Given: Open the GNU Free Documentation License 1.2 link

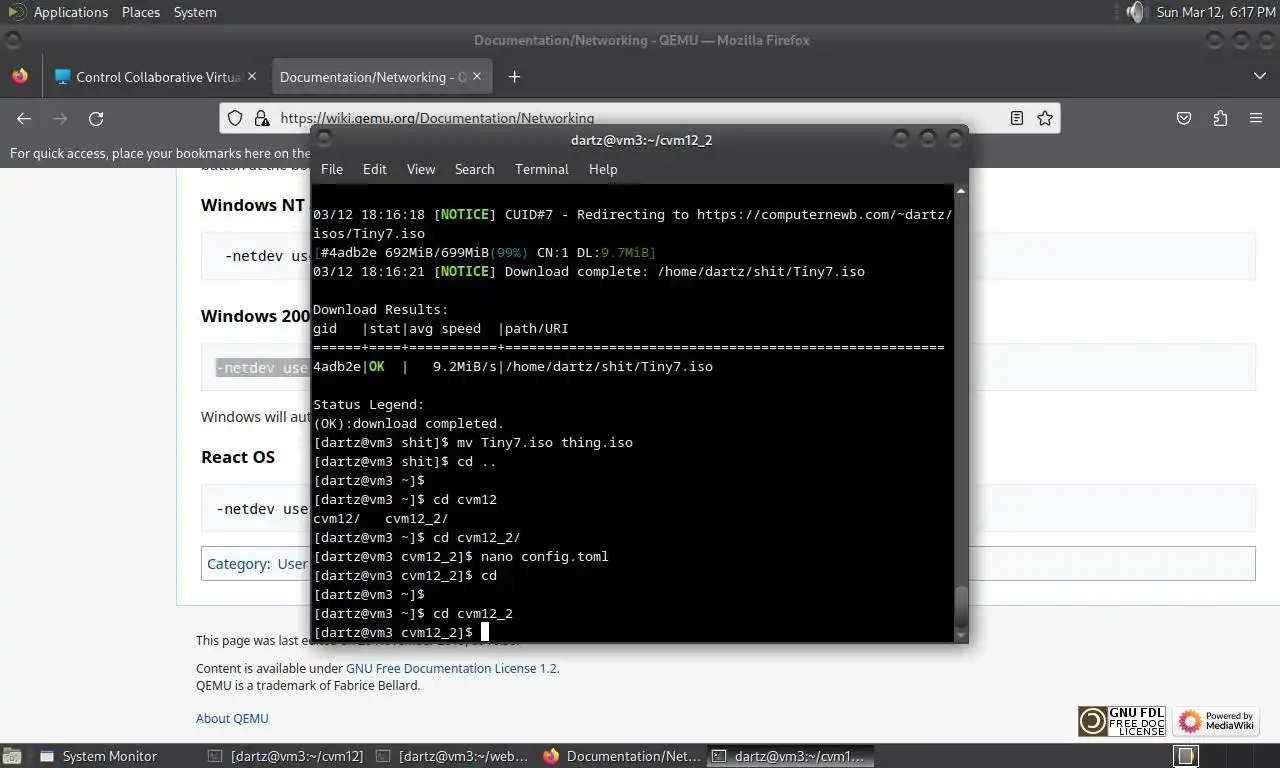Looking at the screenshot, I should coord(451,668).
